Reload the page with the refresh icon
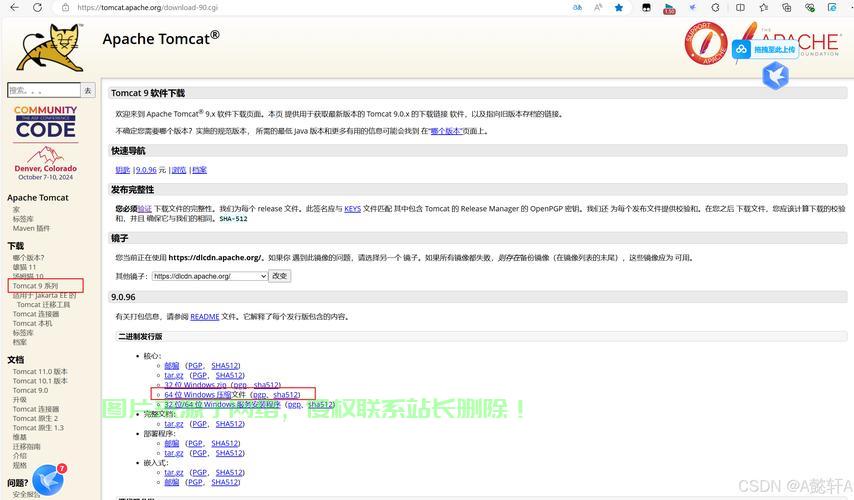 (37, 7)
